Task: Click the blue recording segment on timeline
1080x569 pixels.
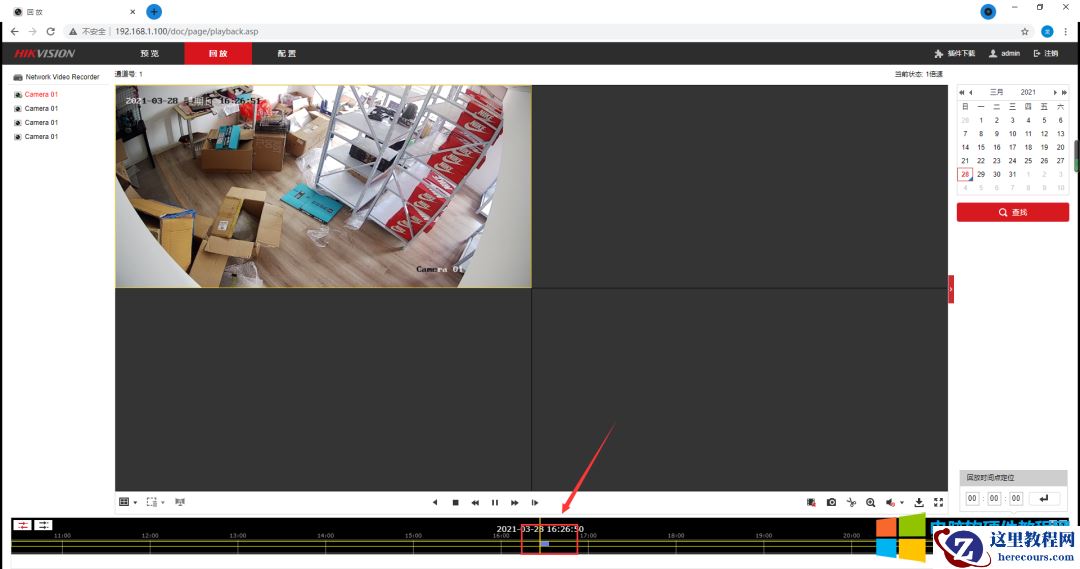Action: click(x=545, y=544)
